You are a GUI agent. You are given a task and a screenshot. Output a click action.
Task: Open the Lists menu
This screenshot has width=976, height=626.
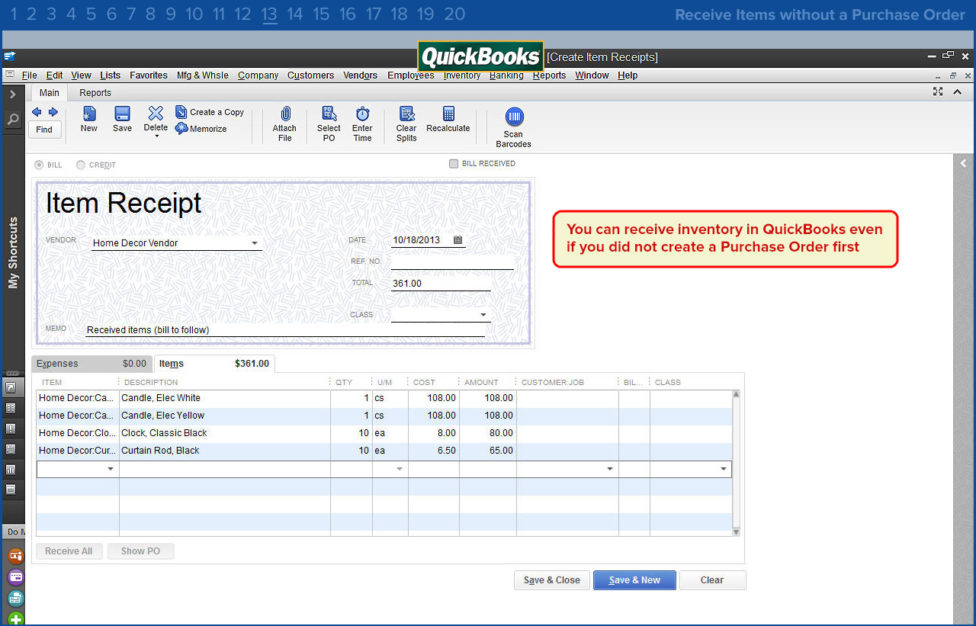110,75
